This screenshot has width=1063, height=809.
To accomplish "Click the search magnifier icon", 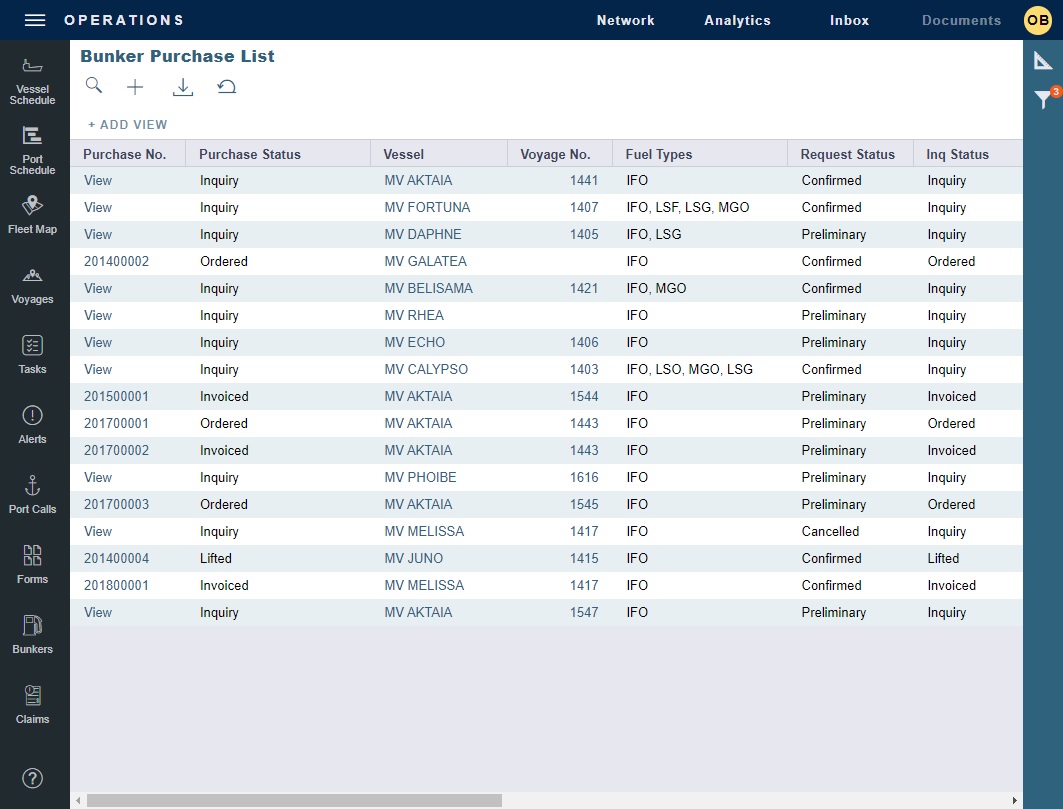I will (x=94, y=86).
